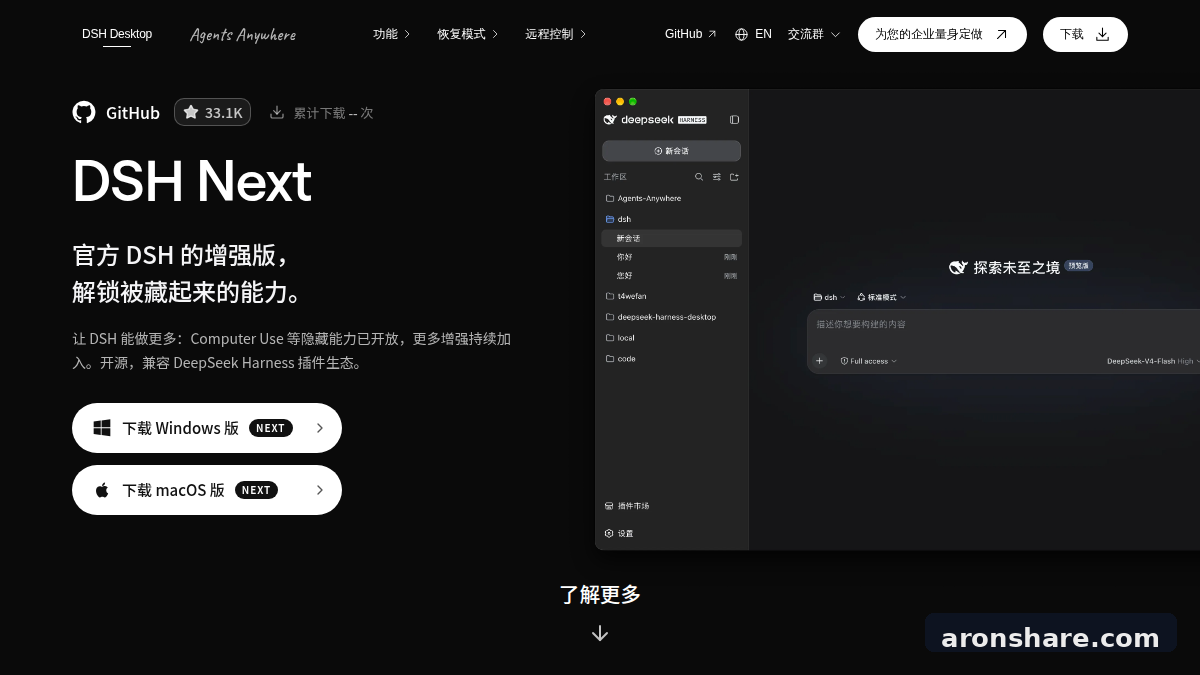Click the 下载 button in the header
1200x675 pixels.
[1085, 34]
